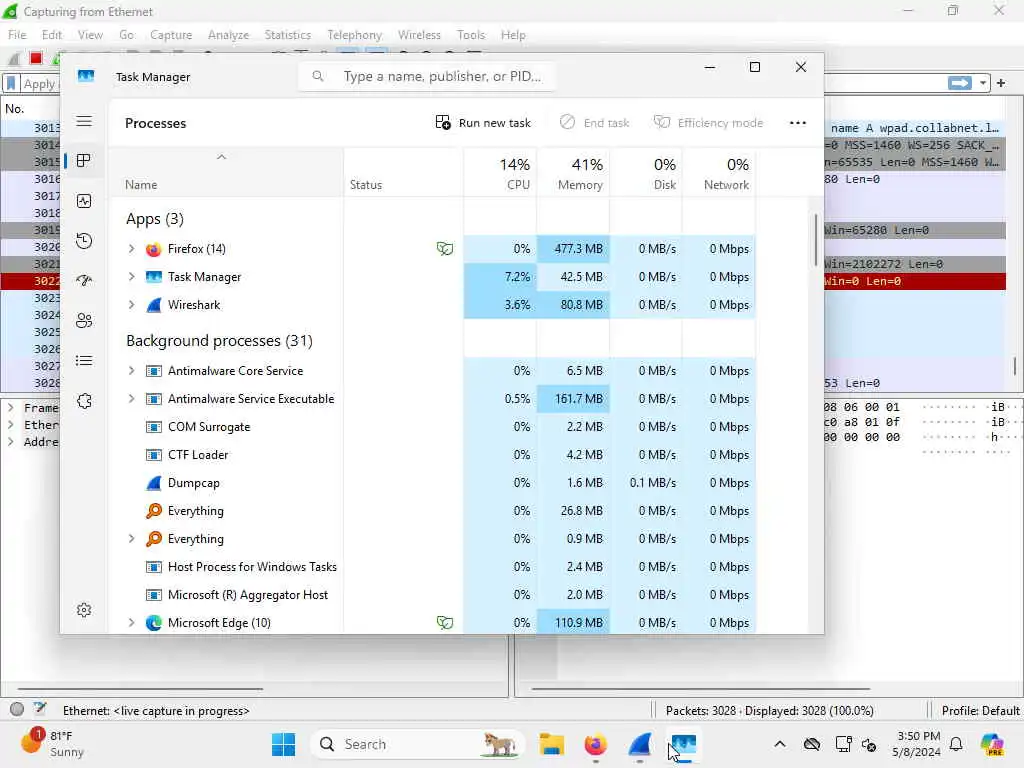Viewport: 1024px width, 768px height.
Task: Apply Wireshark display filter arrow button
Action: pyautogui.click(x=959, y=83)
